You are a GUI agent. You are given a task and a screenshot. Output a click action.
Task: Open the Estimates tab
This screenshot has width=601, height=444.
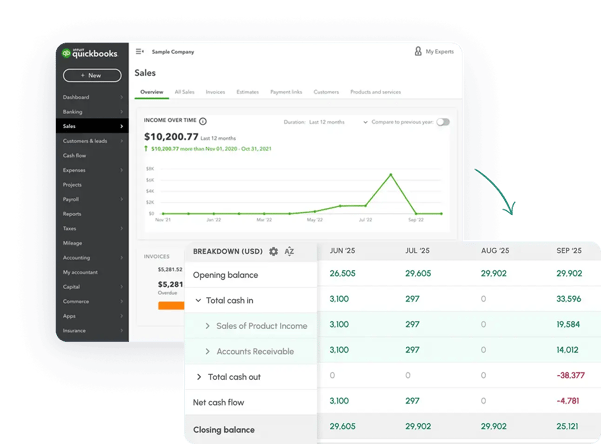pyautogui.click(x=248, y=92)
